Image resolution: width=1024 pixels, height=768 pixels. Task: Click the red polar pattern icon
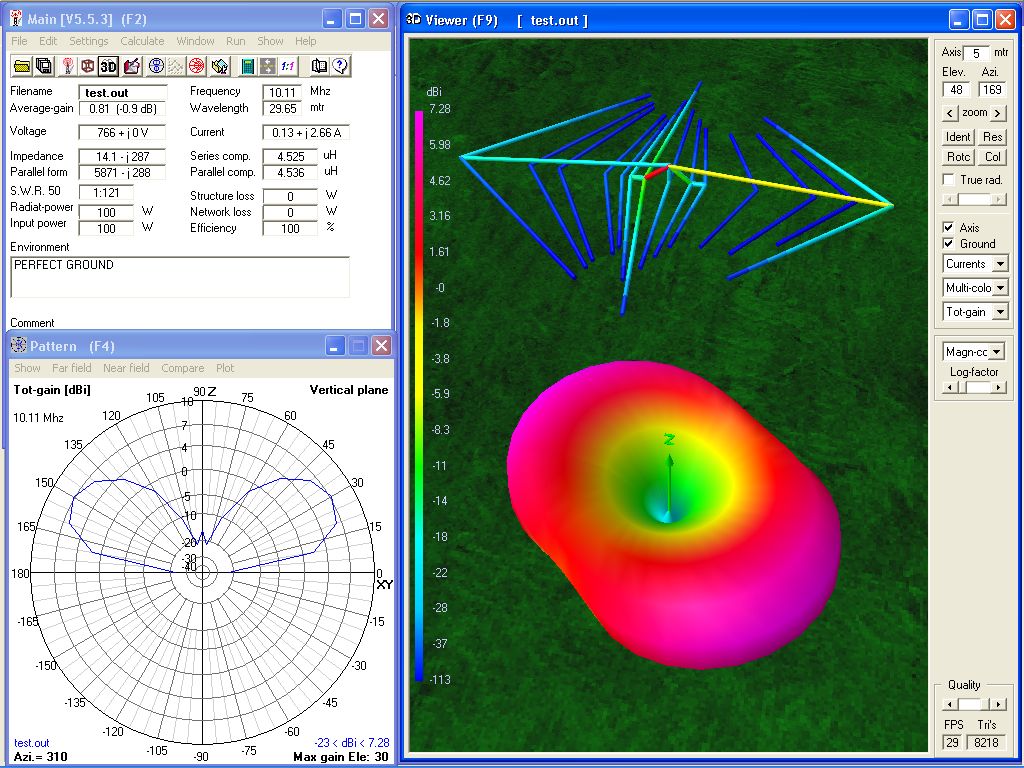[197, 66]
